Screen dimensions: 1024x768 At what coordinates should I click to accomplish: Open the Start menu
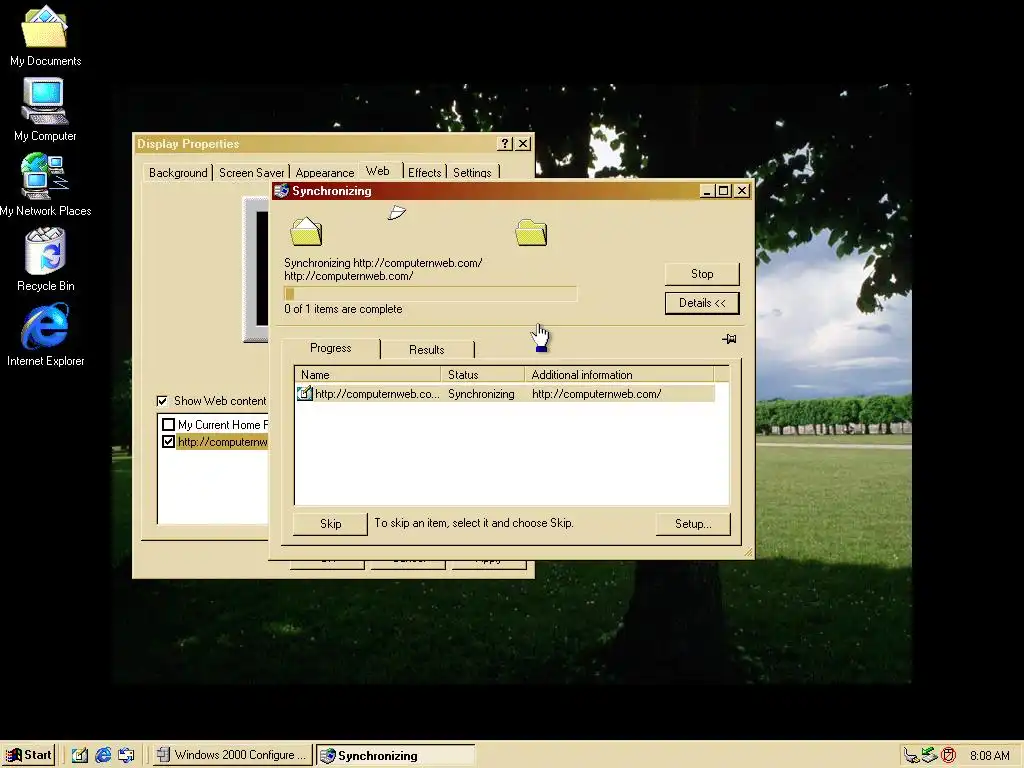point(29,755)
